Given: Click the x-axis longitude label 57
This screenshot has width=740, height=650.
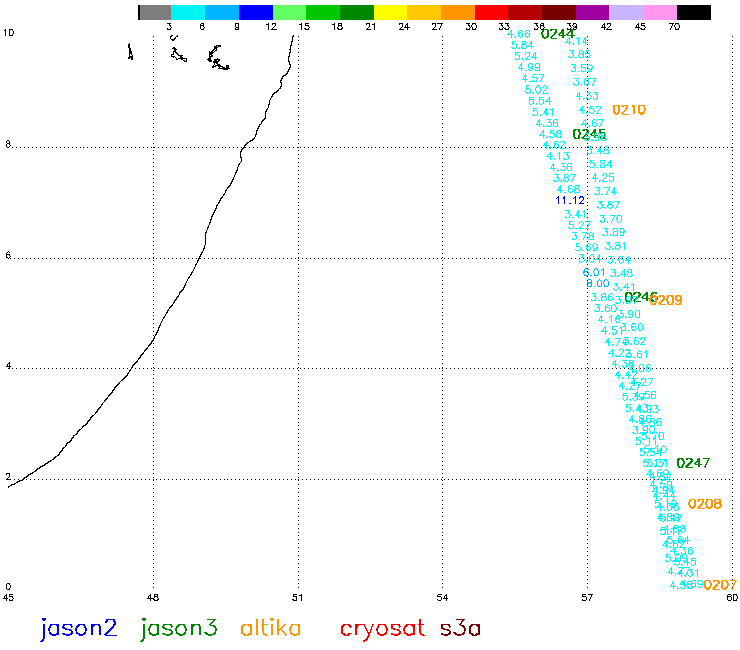Looking at the screenshot, I should (587, 598).
